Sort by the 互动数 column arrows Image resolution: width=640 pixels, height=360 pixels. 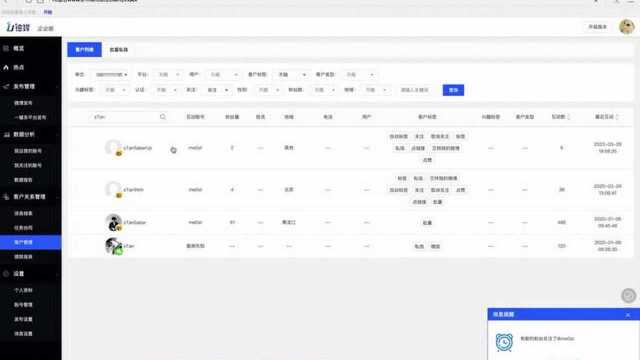568,117
